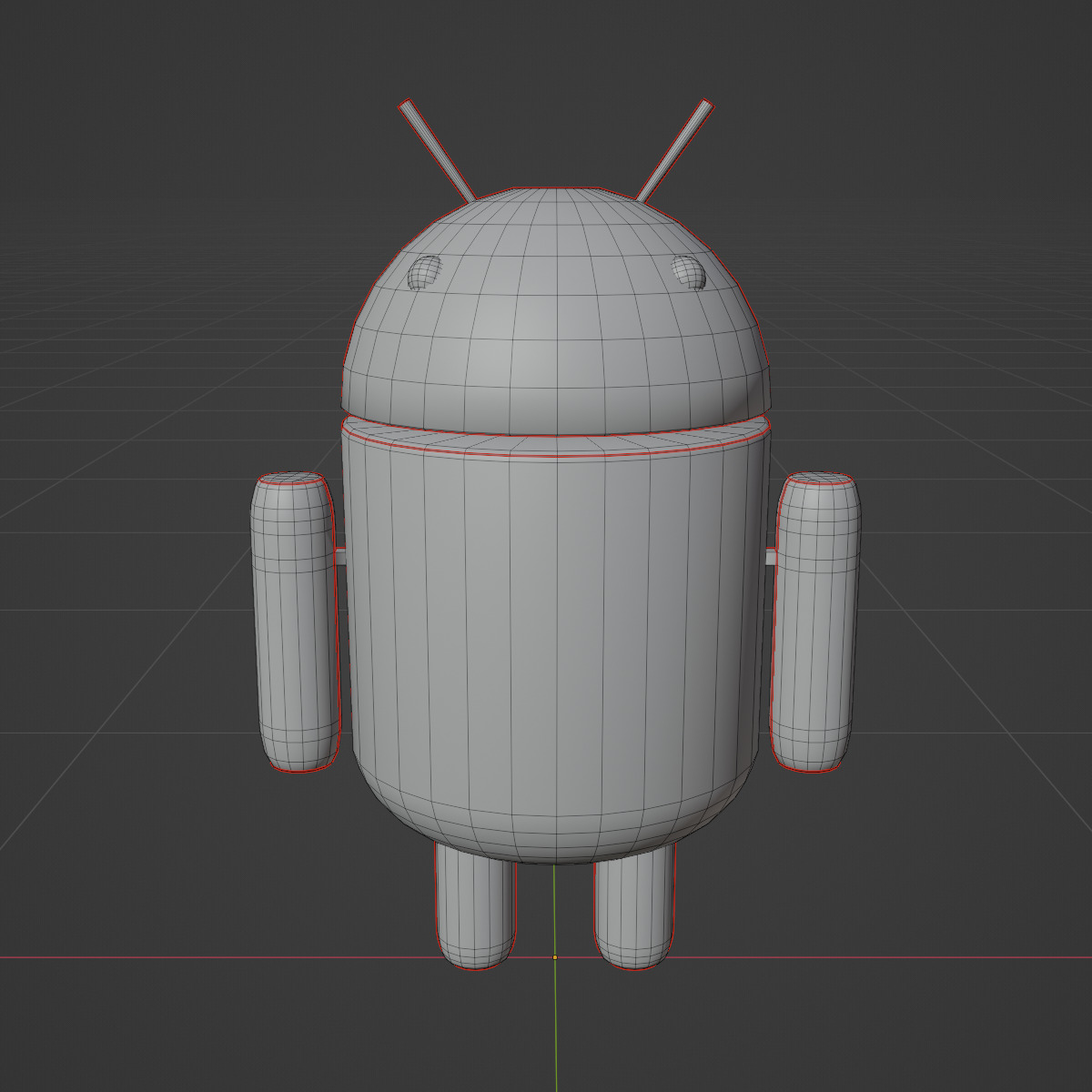Click the connector joining the left arm to the body

[x=340, y=556]
